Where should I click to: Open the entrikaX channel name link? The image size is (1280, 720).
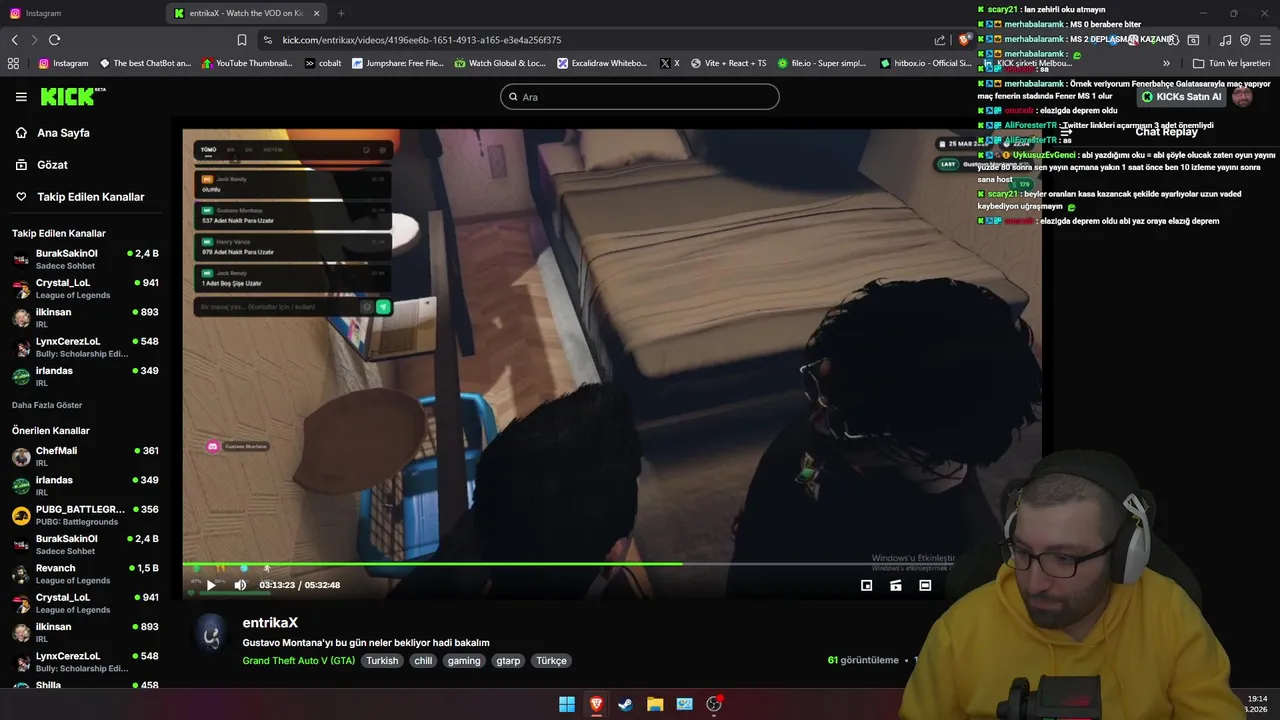[270, 623]
